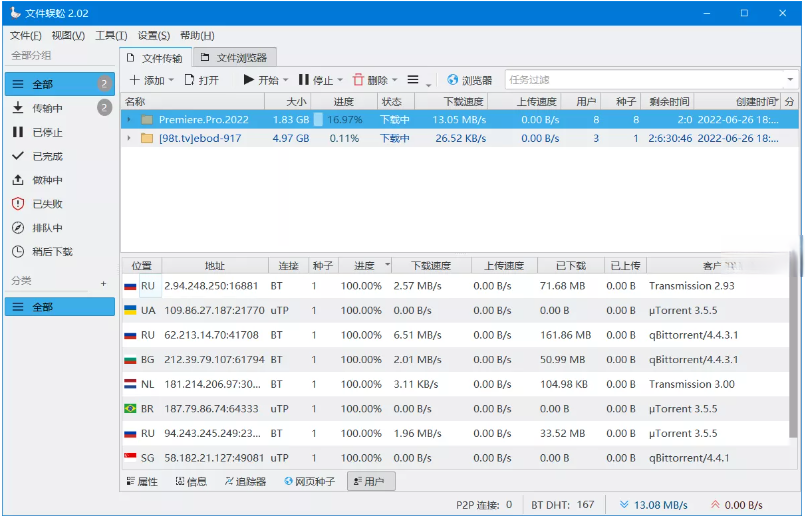Start tasks with the 开始 play button
This screenshot has height=517, width=806.
(x=261, y=80)
